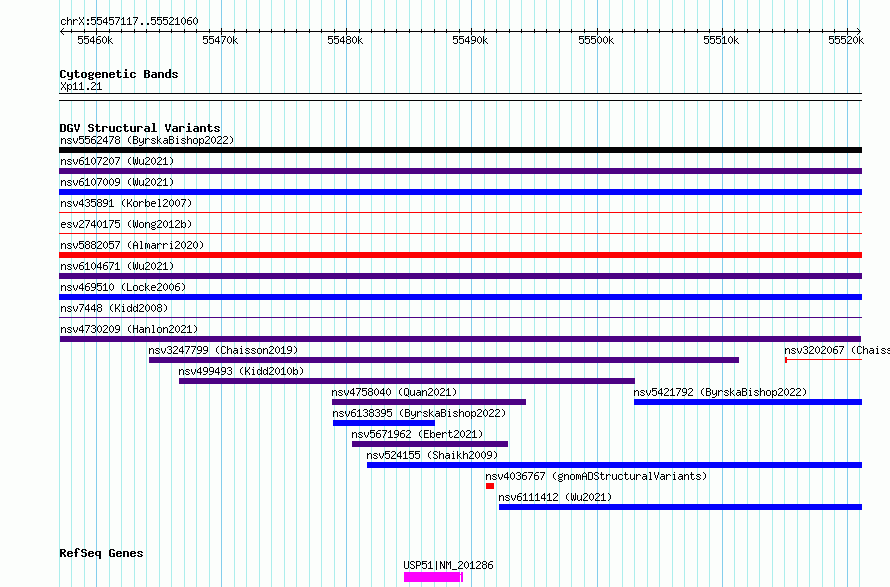
Task: Click the ruler's left arrowhead
Action: pyautogui.click(x=62, y=31)
